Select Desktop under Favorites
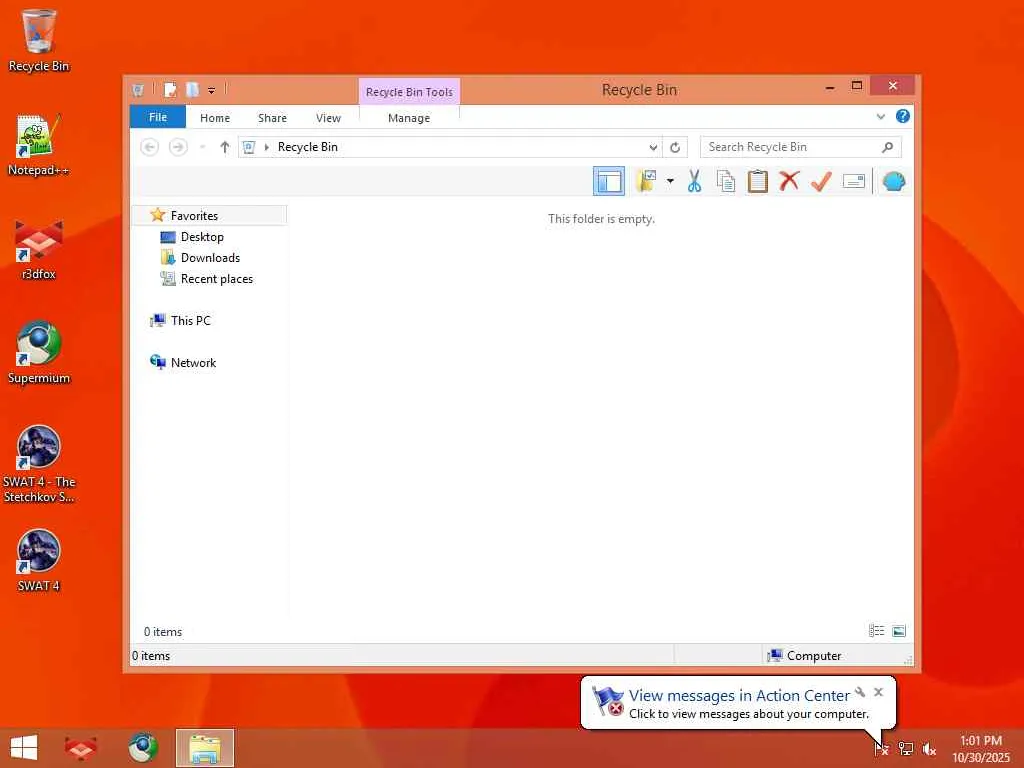Viewport: 1024px width, 768px height. 202,236
